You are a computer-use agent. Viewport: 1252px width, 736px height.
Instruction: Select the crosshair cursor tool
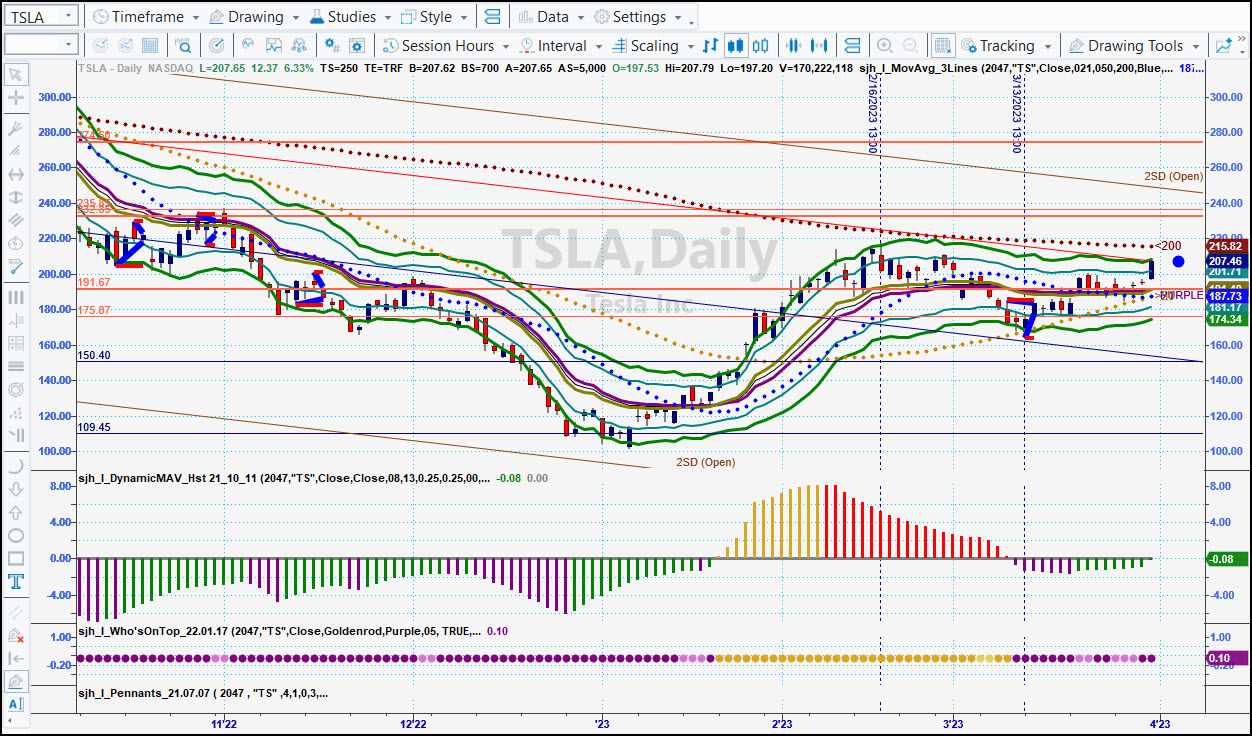(16, 98)
